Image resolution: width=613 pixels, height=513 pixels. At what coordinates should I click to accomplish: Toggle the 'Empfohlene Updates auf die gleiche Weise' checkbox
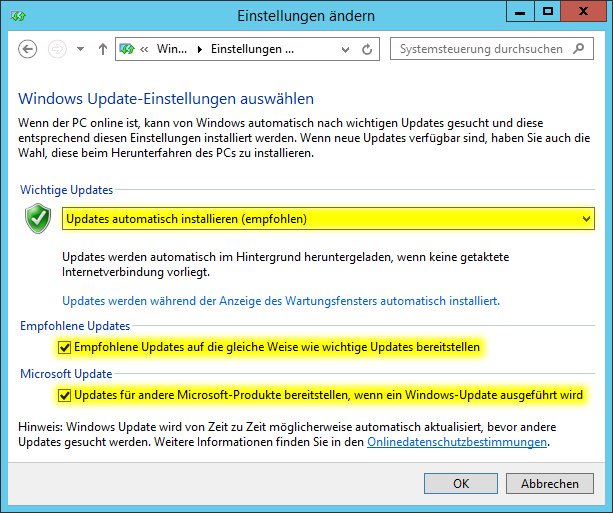64,347
